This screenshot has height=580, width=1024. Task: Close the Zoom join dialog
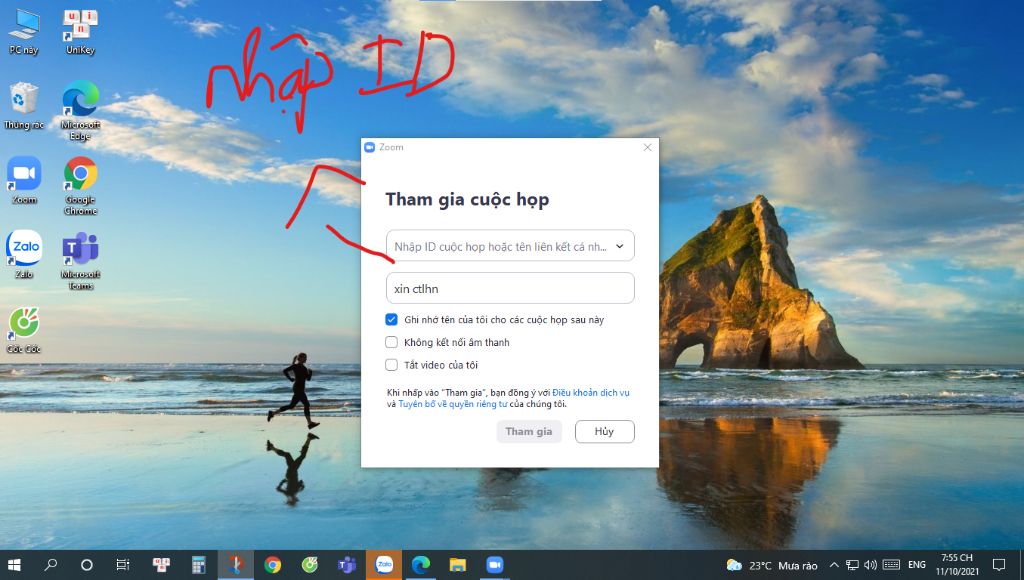[647, 148]
